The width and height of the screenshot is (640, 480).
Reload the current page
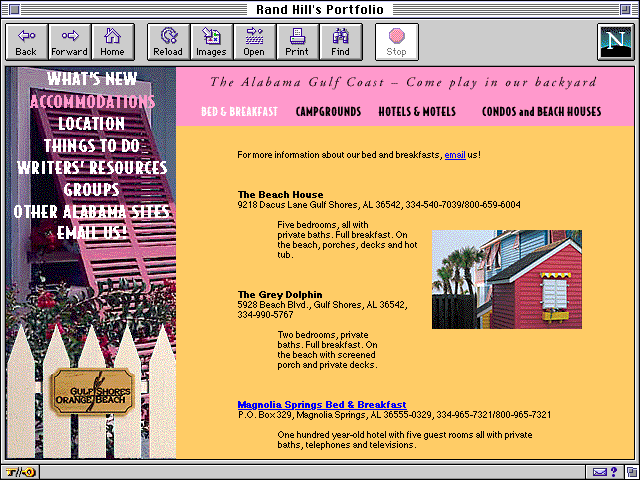pos(168,42)
